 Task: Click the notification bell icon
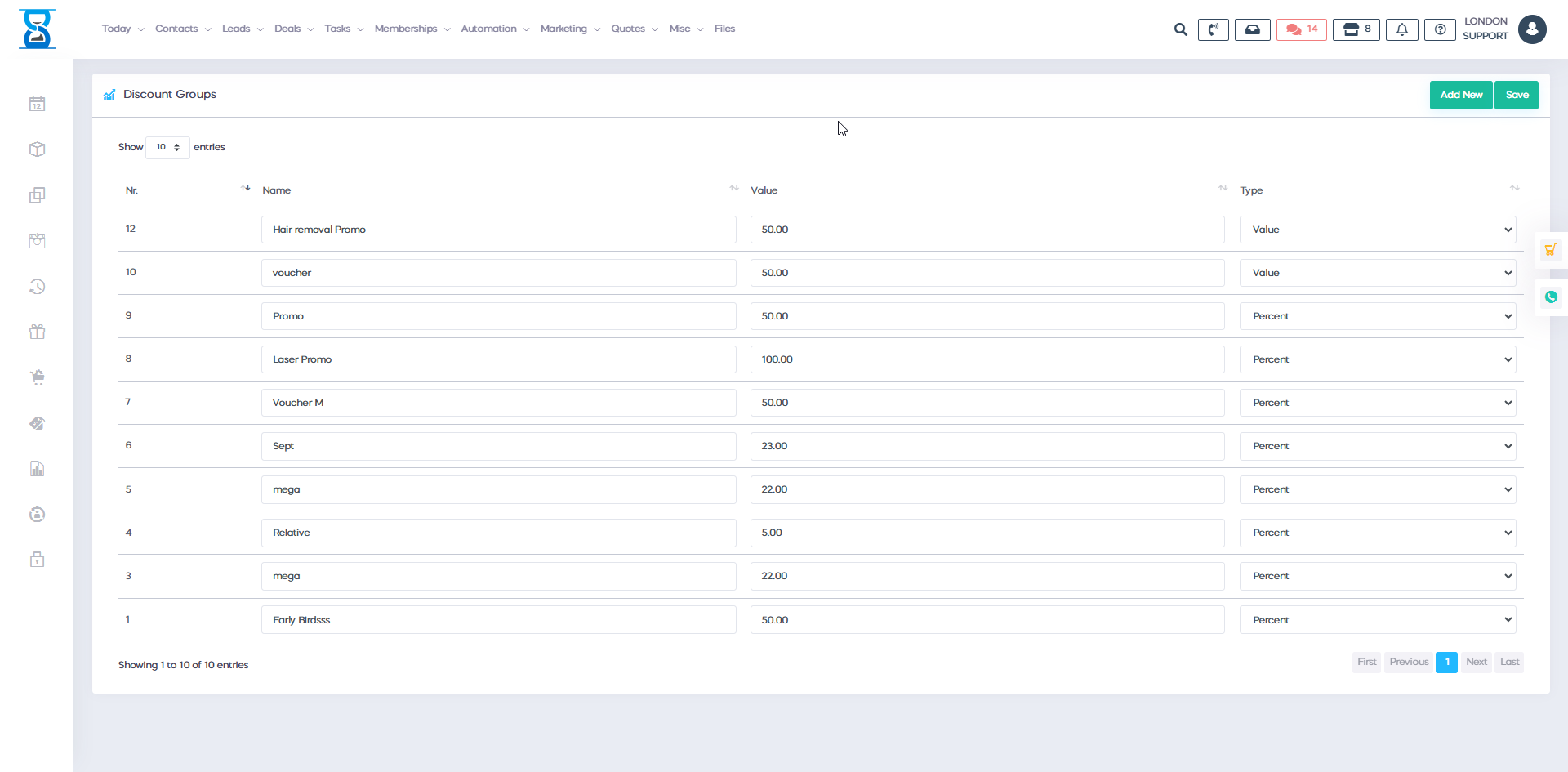[x=1401, y=29]
